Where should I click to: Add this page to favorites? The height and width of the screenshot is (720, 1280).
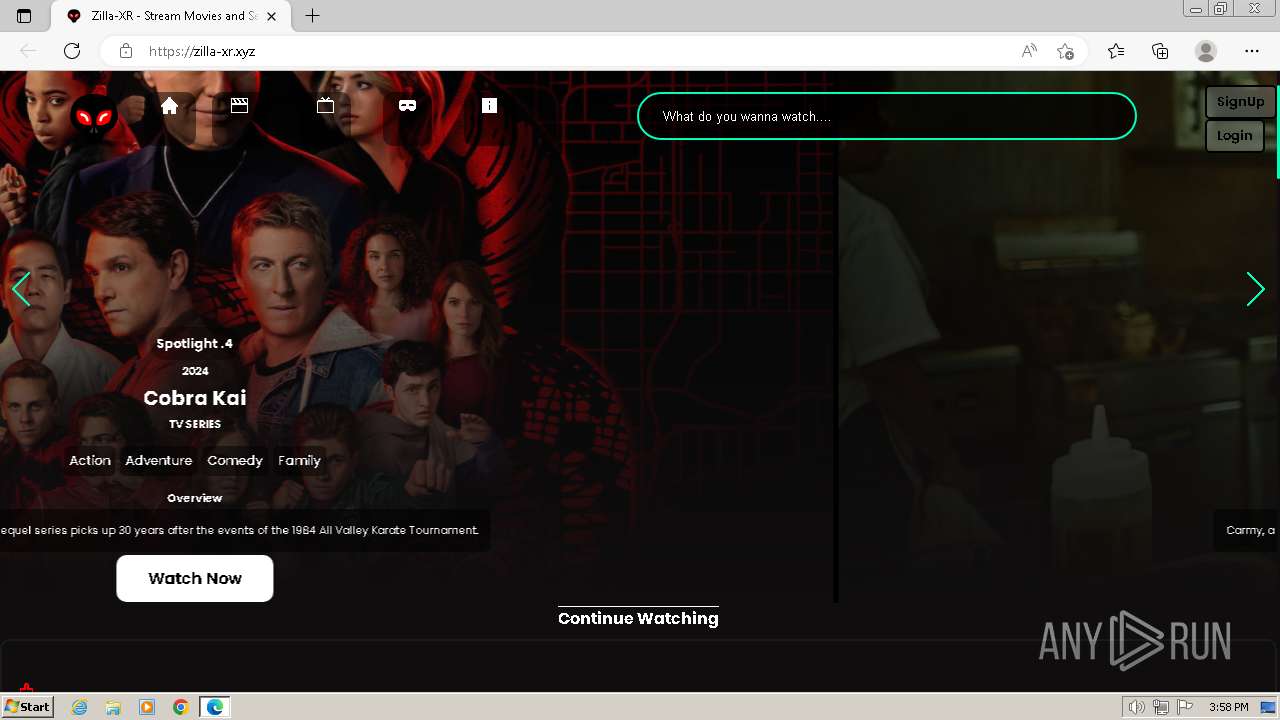pyautogui.click(x=1065, y=51)
